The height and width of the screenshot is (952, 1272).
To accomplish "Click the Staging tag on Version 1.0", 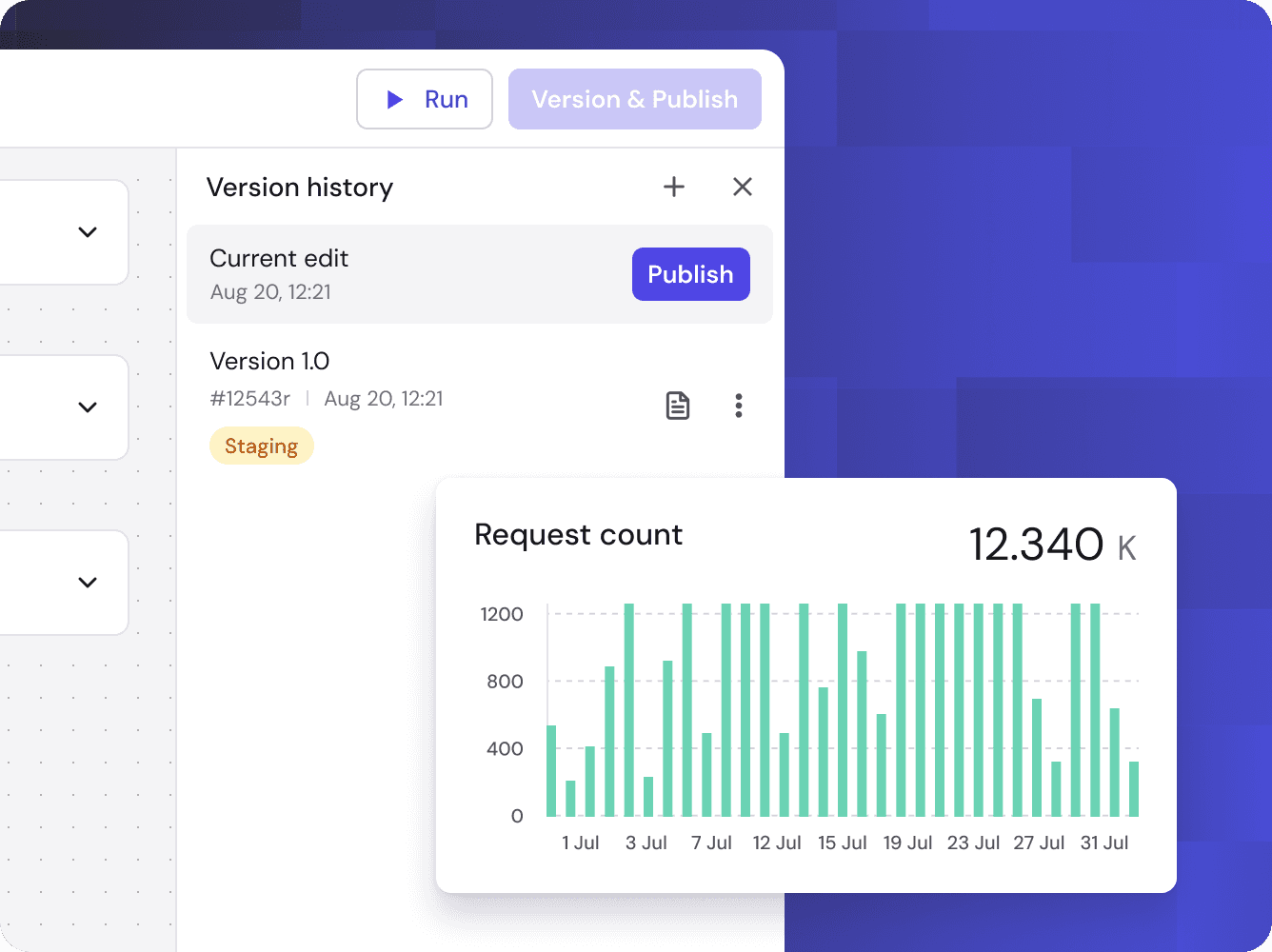I will click(x=261, y=446).
